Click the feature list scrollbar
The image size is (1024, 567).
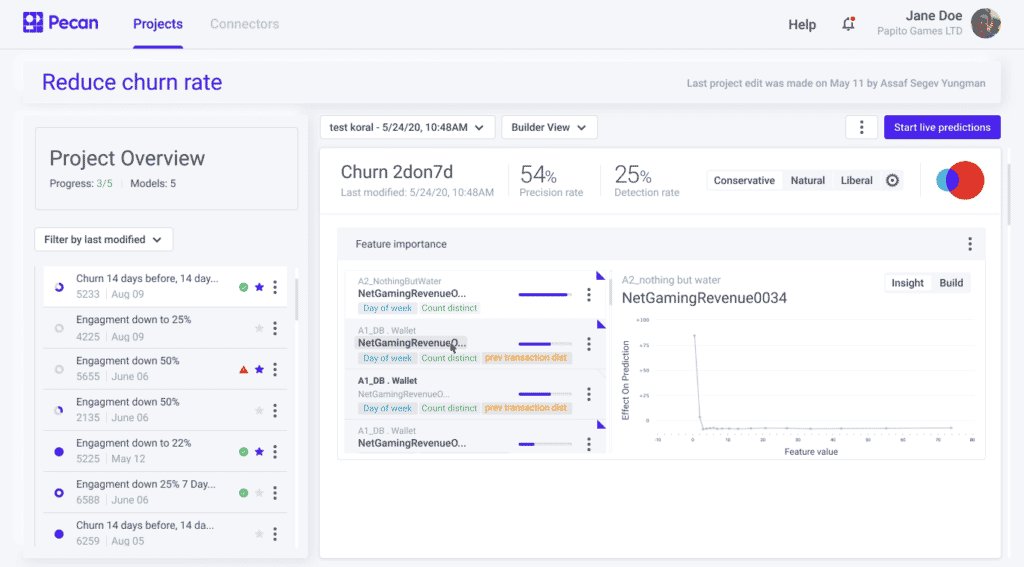pyautogui.click(x=611, y=291)
